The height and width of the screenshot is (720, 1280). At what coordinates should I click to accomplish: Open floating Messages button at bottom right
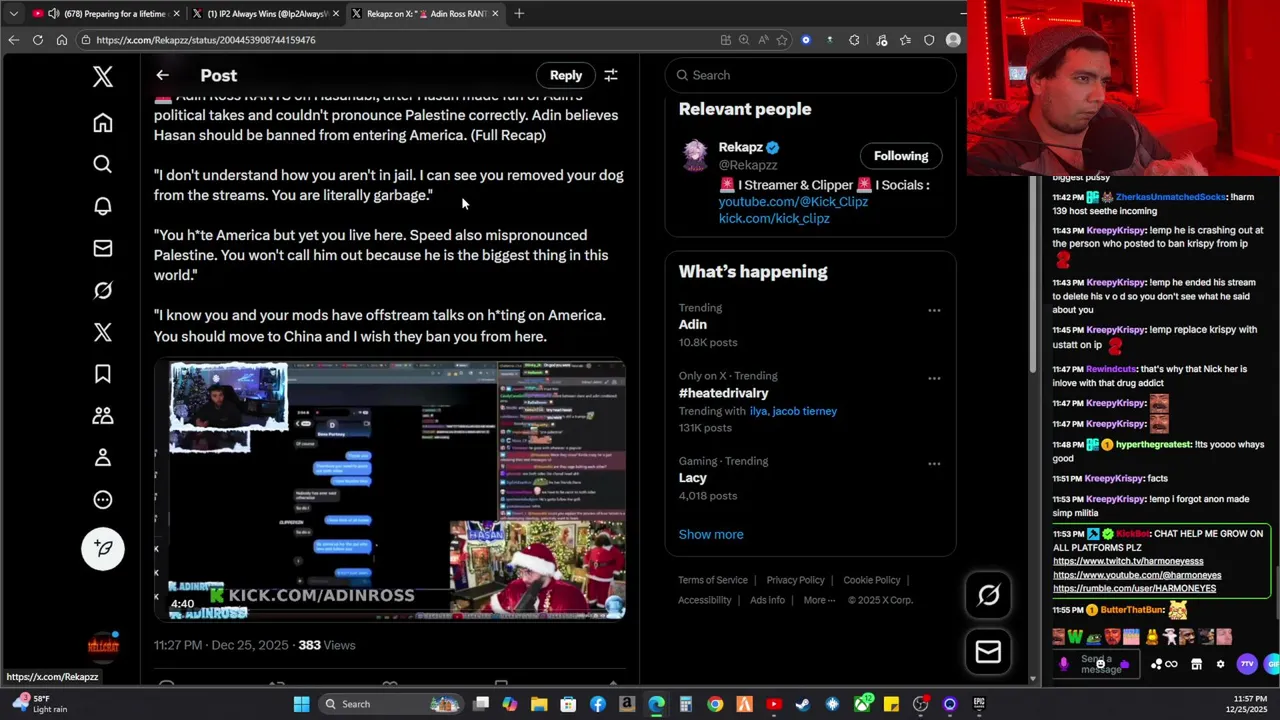coord(988,652)
